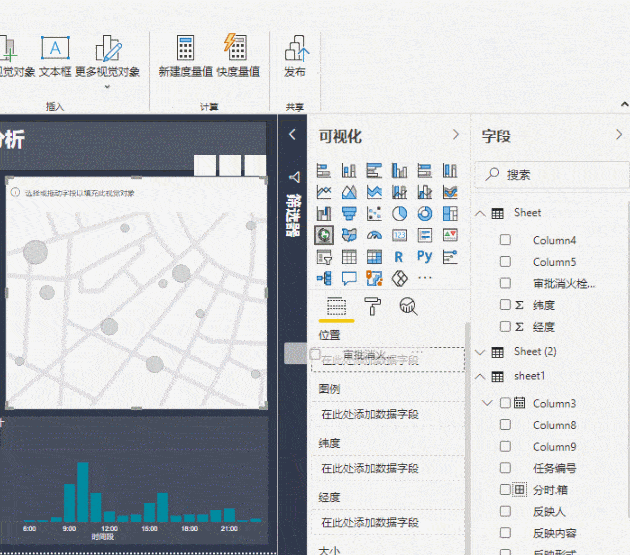Select the stacked column chart visual
This screenshot has width=630, height=555.
click(x=349, y=171)
